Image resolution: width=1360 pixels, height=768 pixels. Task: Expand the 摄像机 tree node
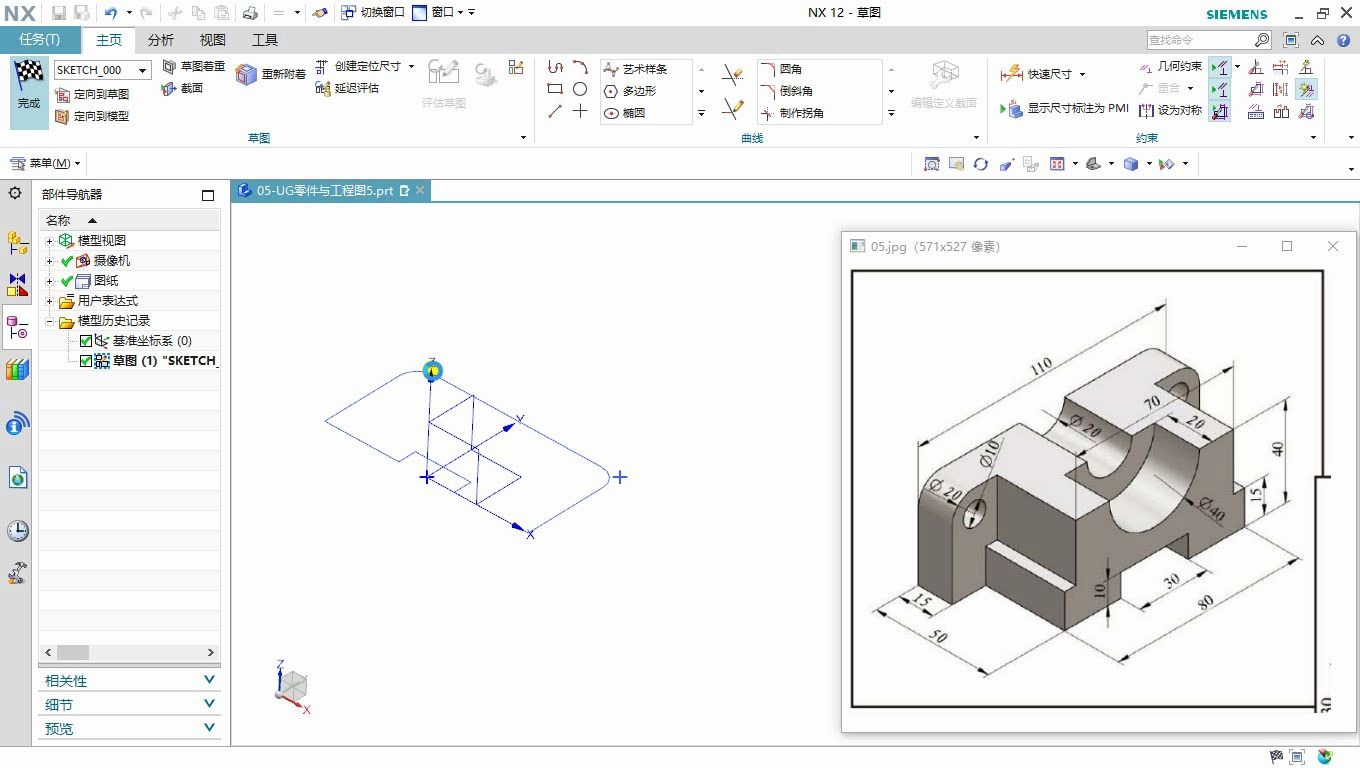pyautogui.click(x=49, y=261)
